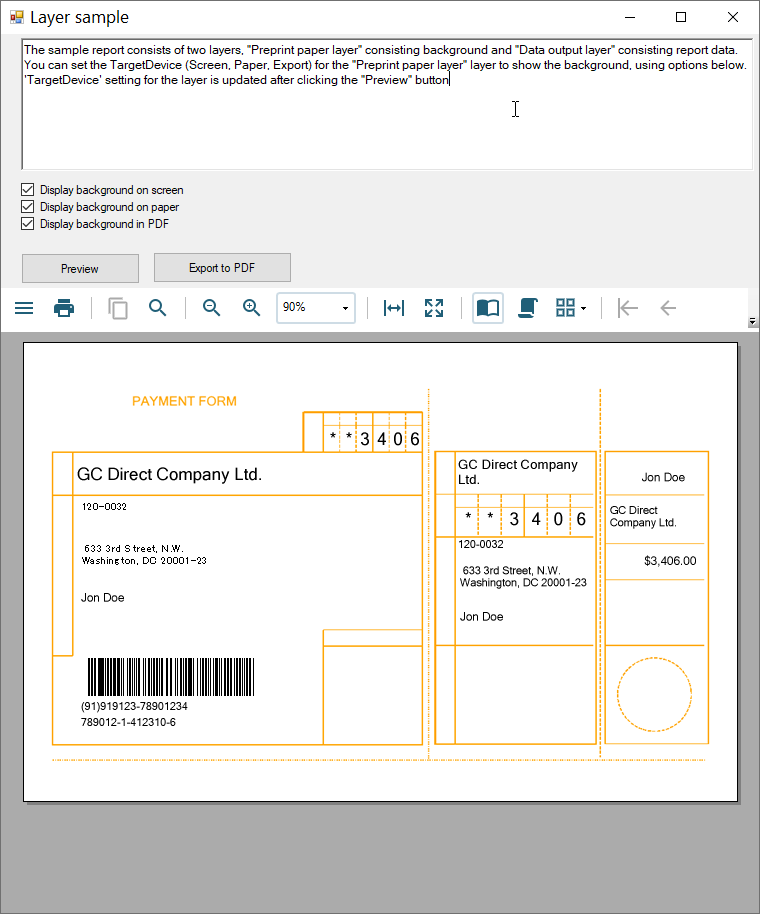Click the Zoom in magnifier

[251, 308]
